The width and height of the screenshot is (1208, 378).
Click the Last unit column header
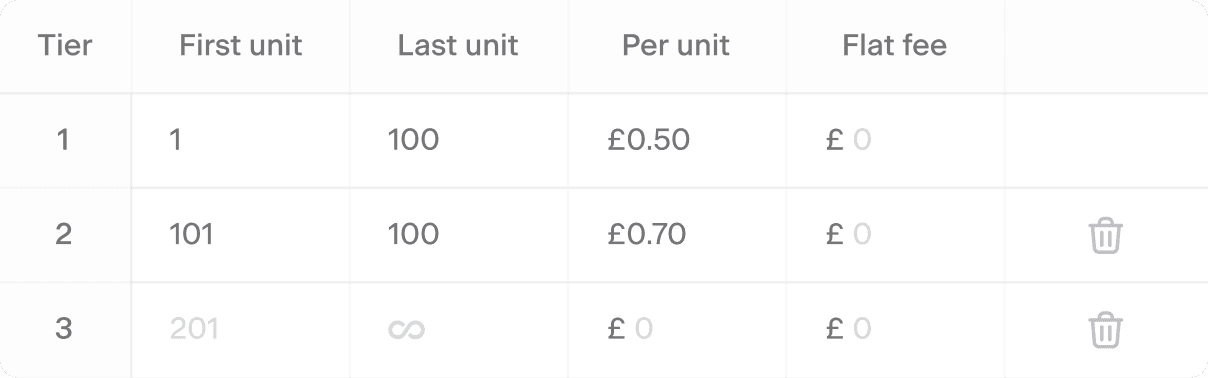[x=458, y=45]
